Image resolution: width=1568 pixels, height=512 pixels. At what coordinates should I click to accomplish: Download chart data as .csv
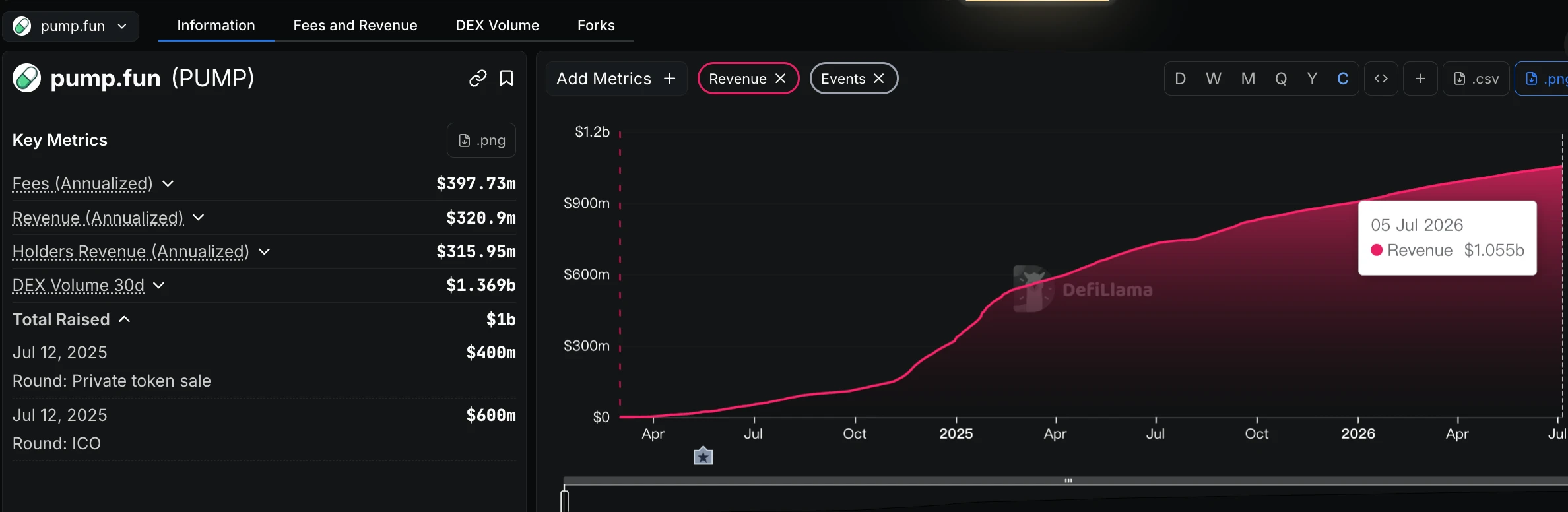tap(1476, 79)
